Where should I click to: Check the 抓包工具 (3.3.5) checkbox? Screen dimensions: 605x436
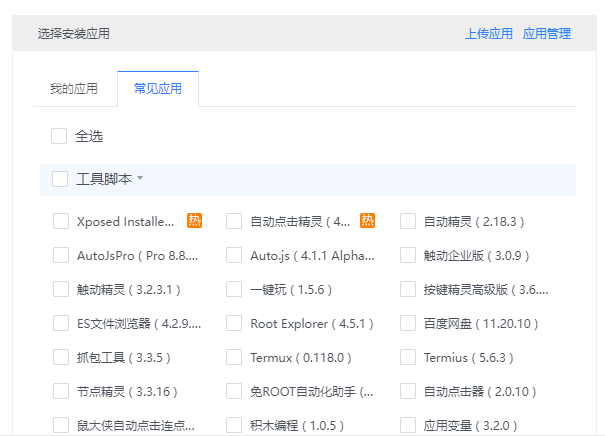pos(61,357)
